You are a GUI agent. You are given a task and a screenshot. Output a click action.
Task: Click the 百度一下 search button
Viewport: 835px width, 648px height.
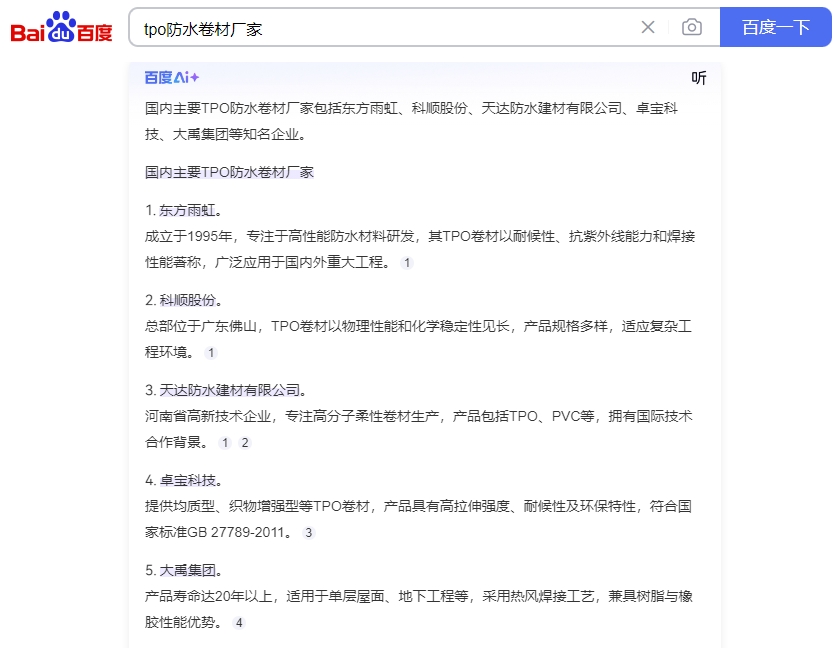tap(776, 27)
